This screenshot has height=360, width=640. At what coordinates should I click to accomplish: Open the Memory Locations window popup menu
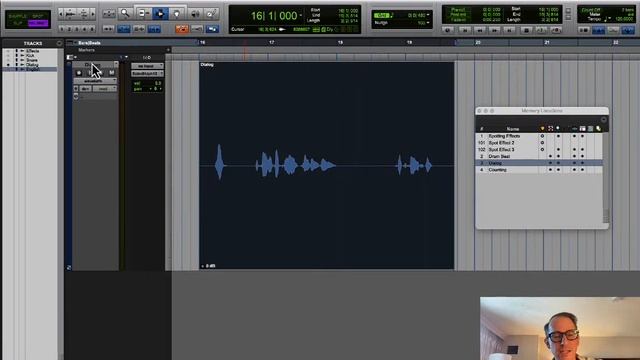click(x=603, y=120)
